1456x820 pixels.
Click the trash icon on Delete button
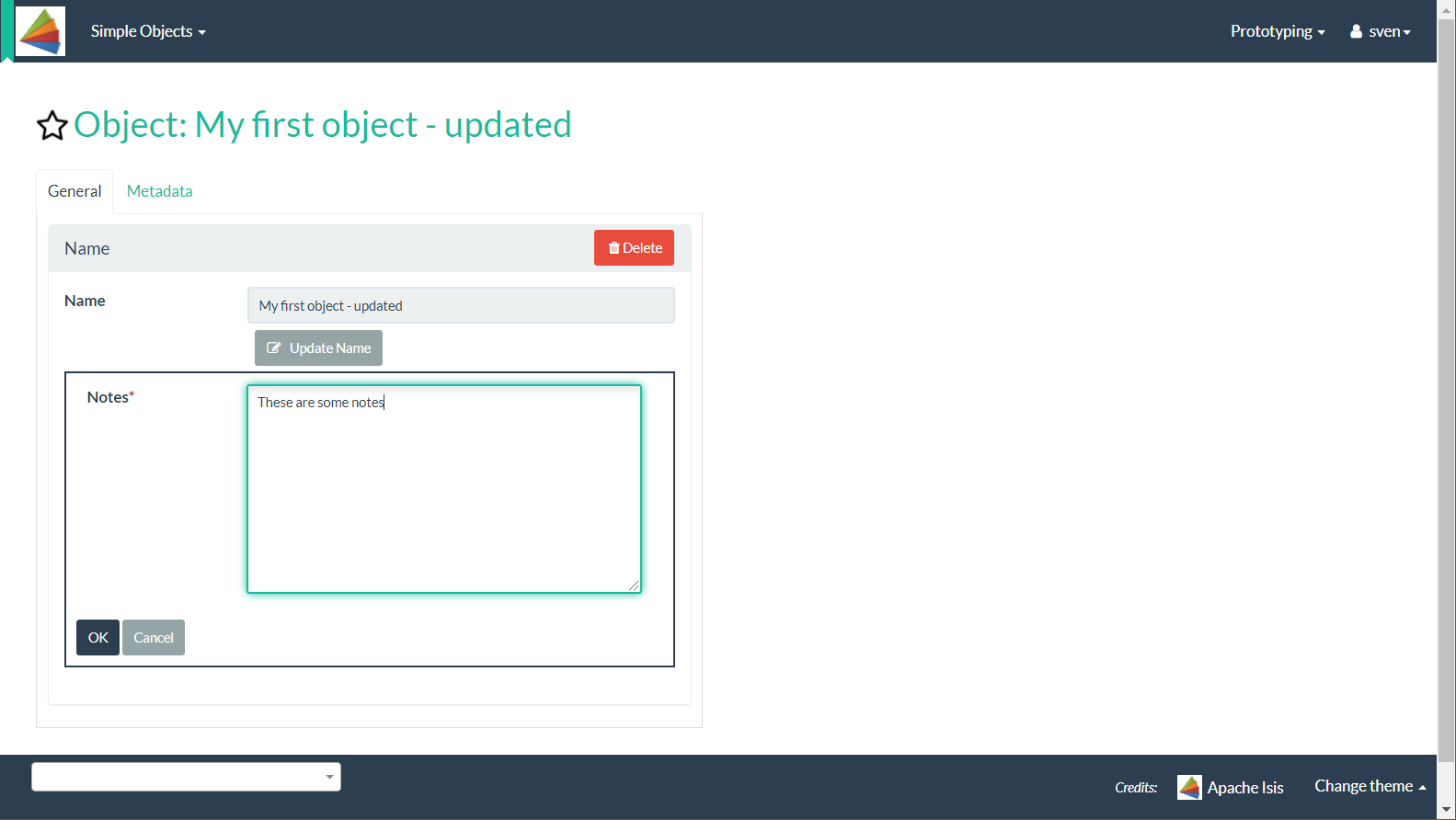point(613,248)
